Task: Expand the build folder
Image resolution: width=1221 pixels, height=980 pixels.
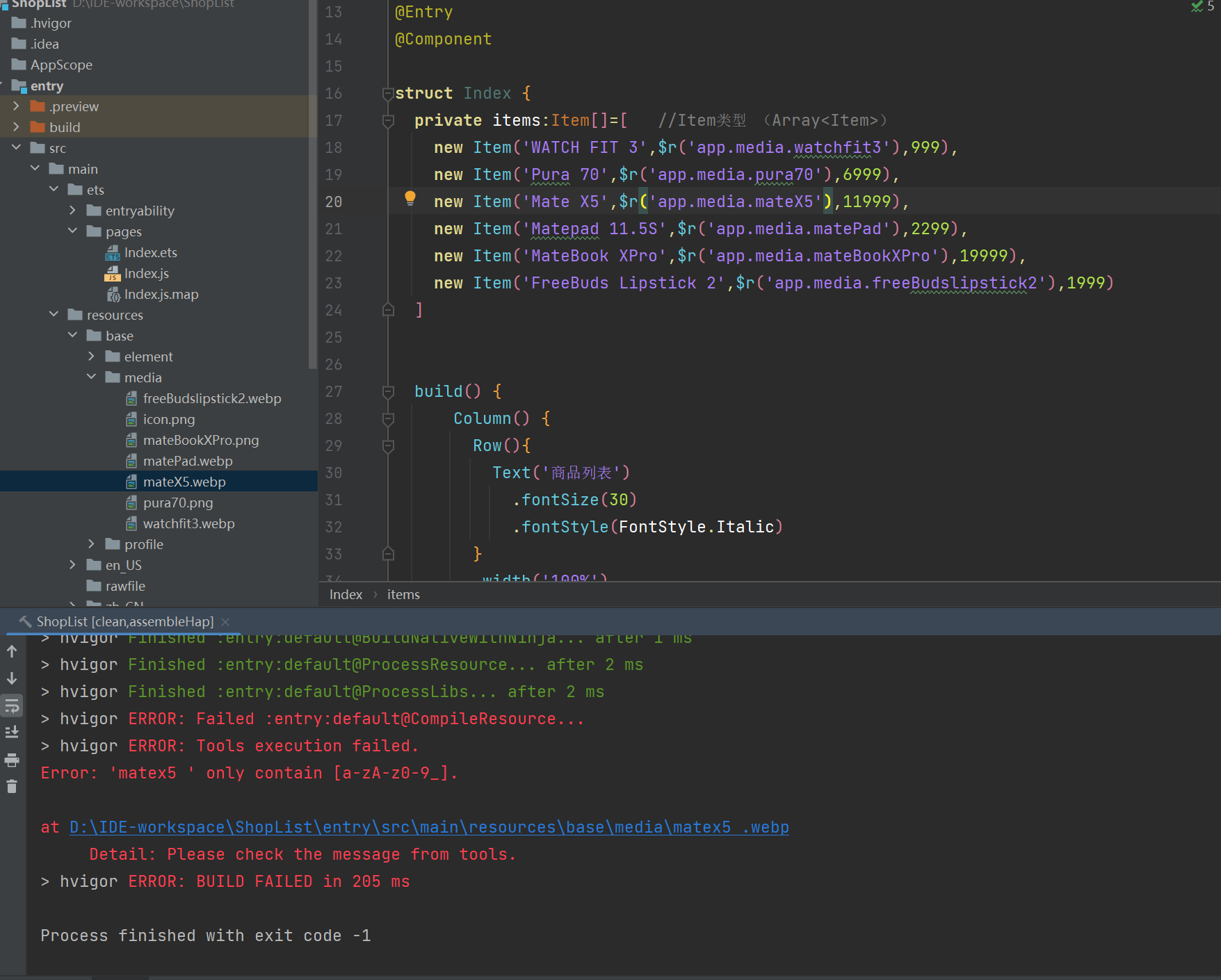Action: (x=16, y=127)
